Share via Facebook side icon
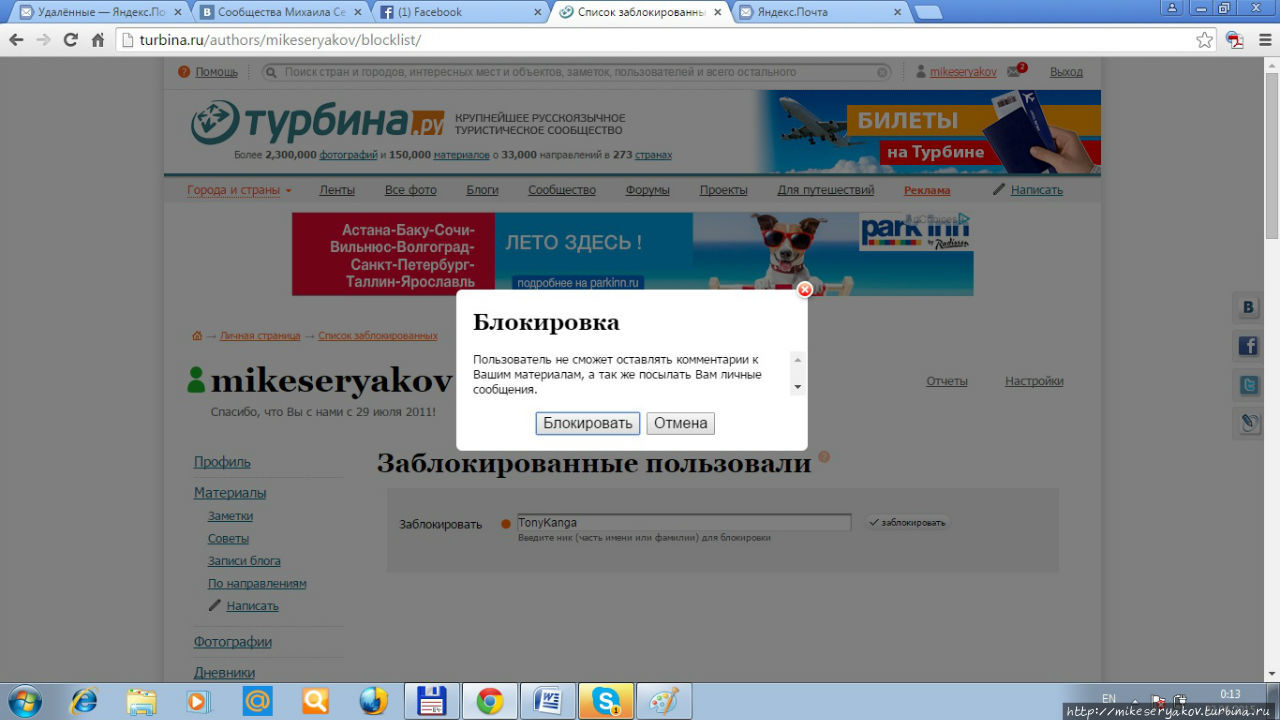This screenshot has height=720, width=1280. [1248, 346]
